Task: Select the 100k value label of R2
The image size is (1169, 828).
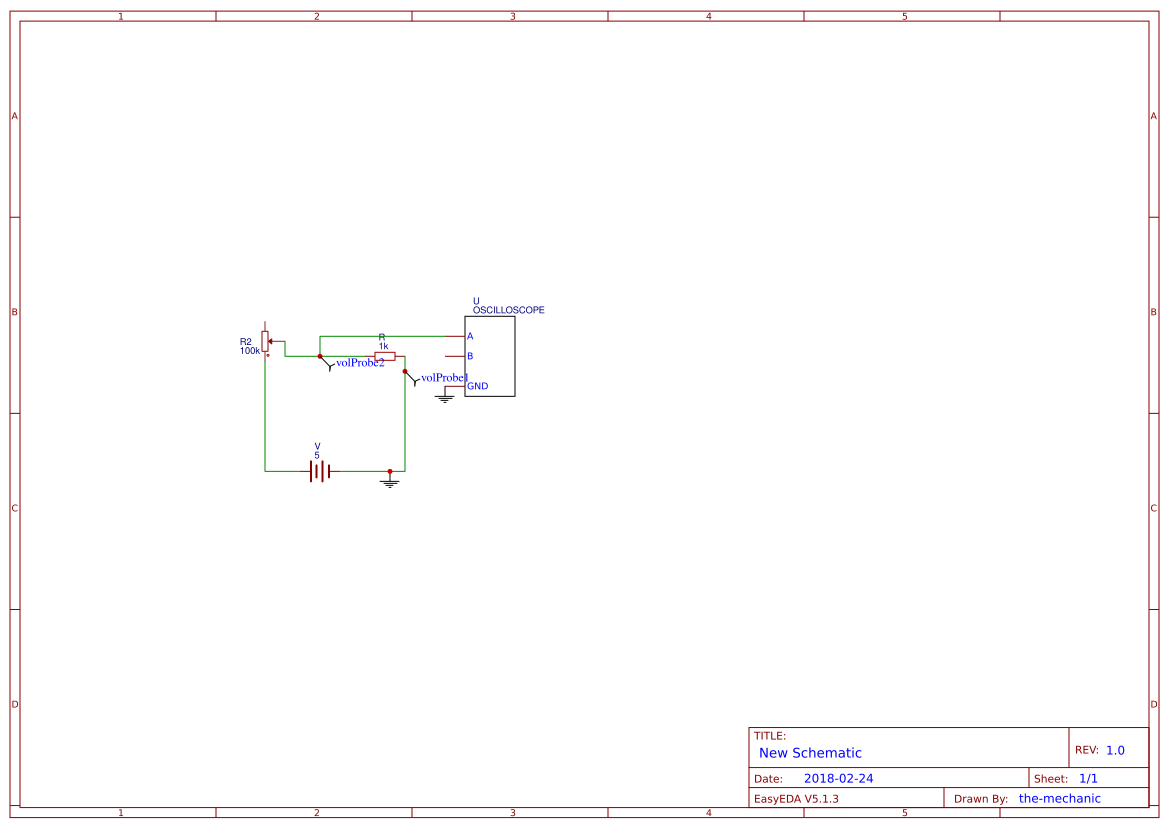Action: pyautogui.click(x=250, y=350)
